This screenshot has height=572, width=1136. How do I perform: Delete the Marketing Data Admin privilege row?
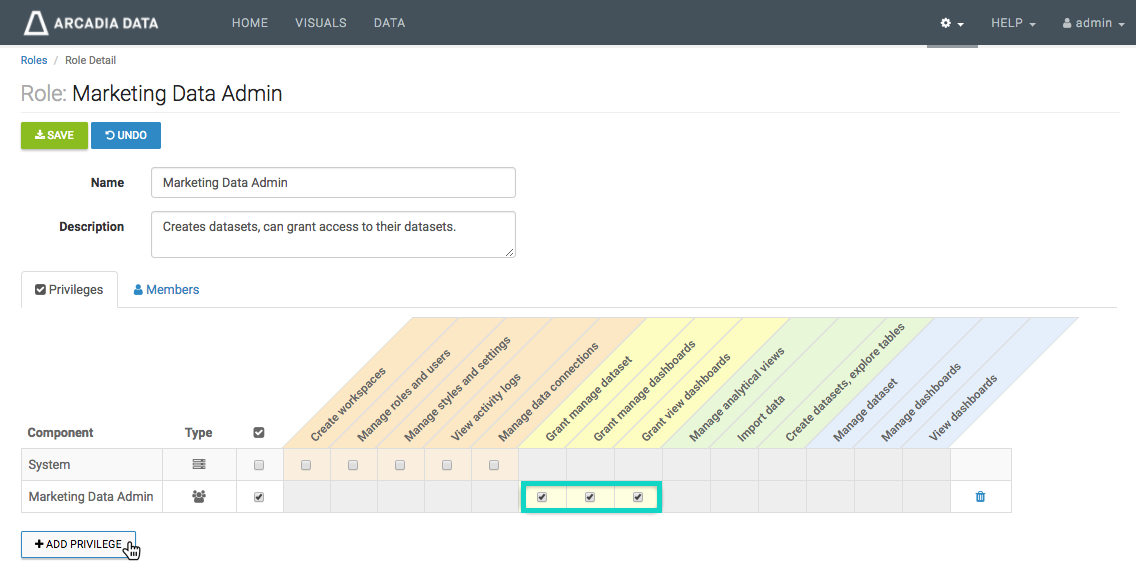[980, 496]
